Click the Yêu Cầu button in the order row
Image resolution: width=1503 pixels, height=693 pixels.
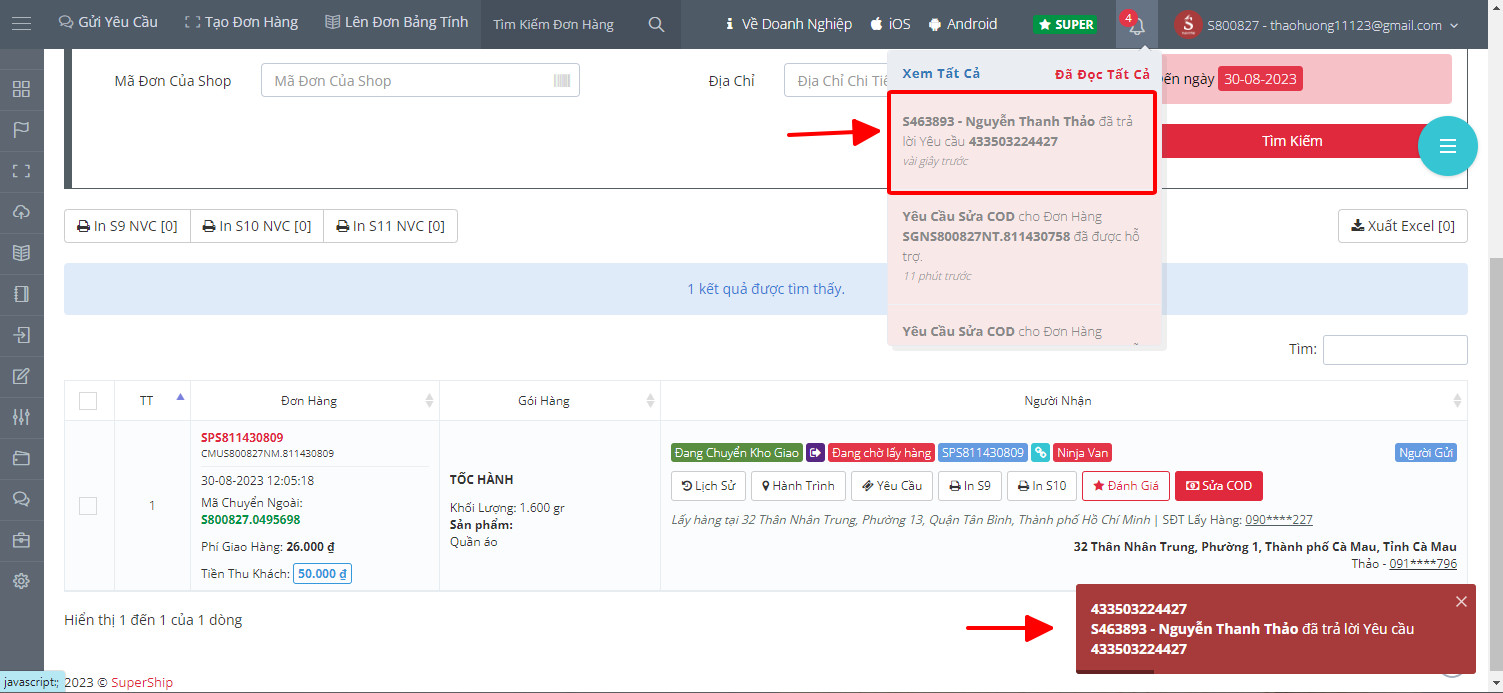point(892,486)
